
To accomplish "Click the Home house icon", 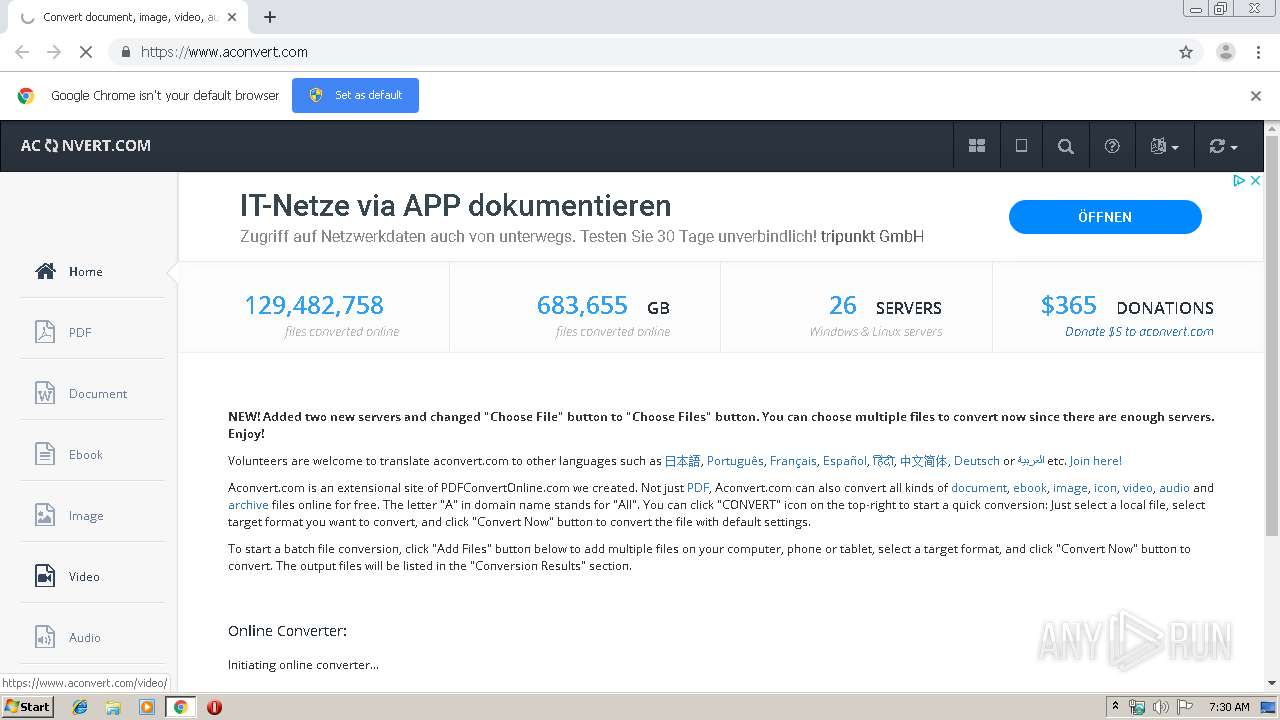I will [45, 271].
